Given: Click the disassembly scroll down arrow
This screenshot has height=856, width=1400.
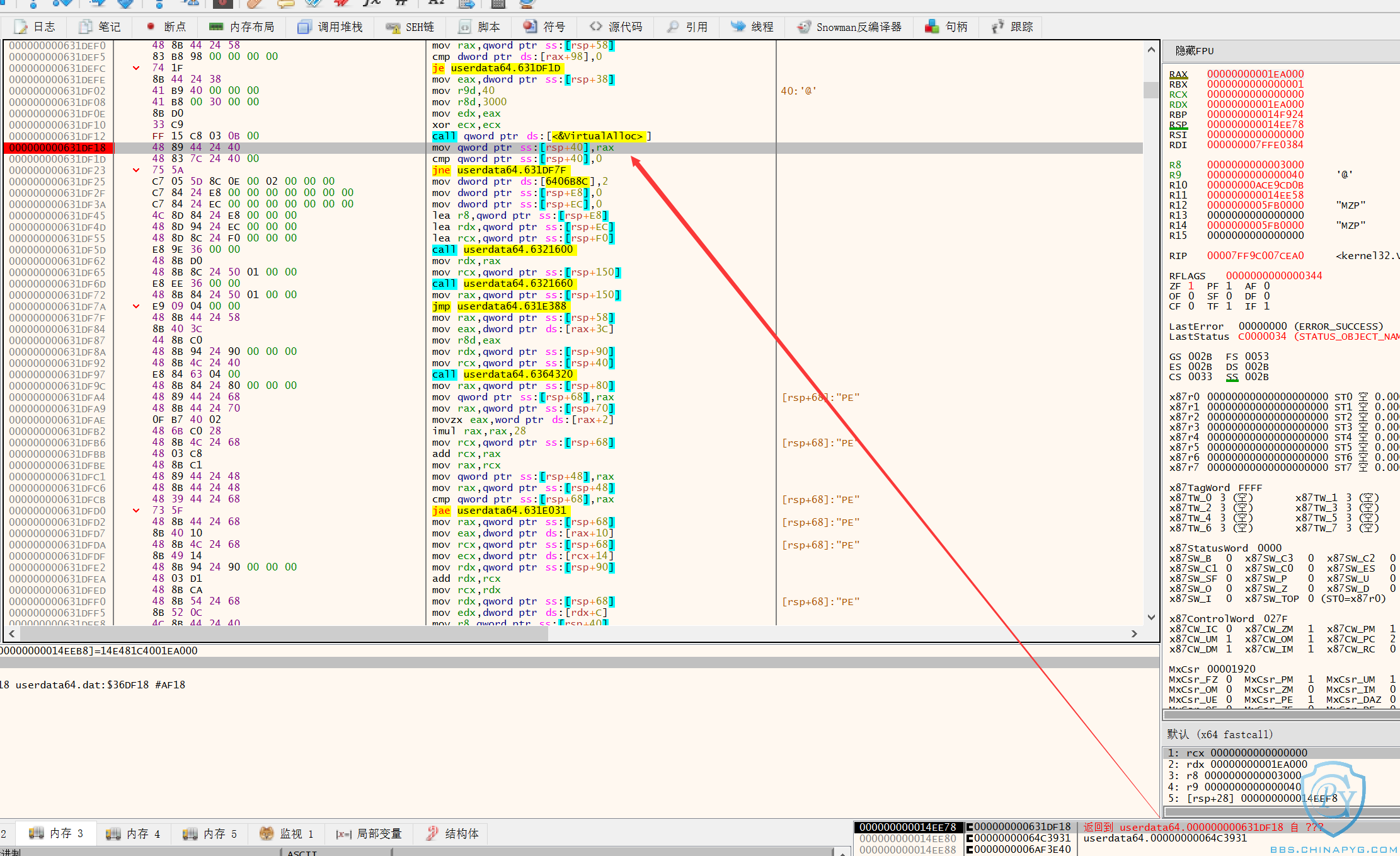Looking at the screenshot, I should [1151, 617].
